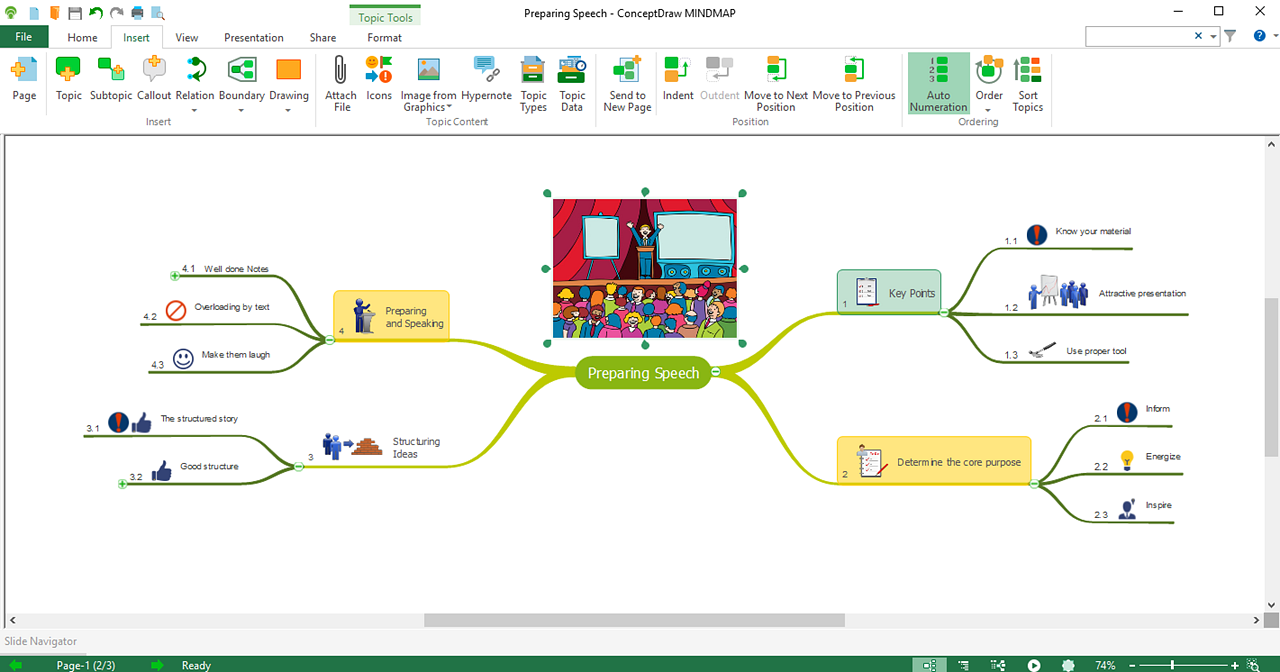Zoom out with the minus button
Viewport: 1280px width, 672px height.
click(x=1131, y=665)
